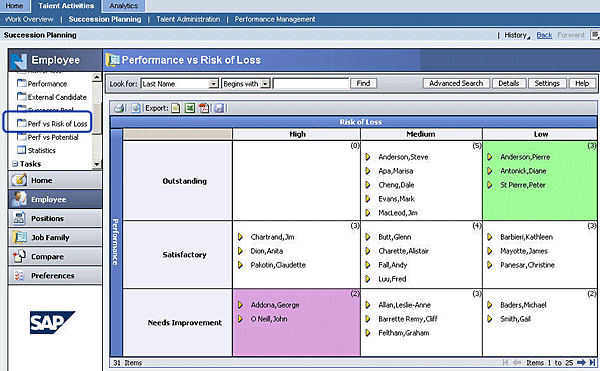Click the arrow icon beside Baders,Michael
This screenshot has width=600, height=371.
click(489, 305)
